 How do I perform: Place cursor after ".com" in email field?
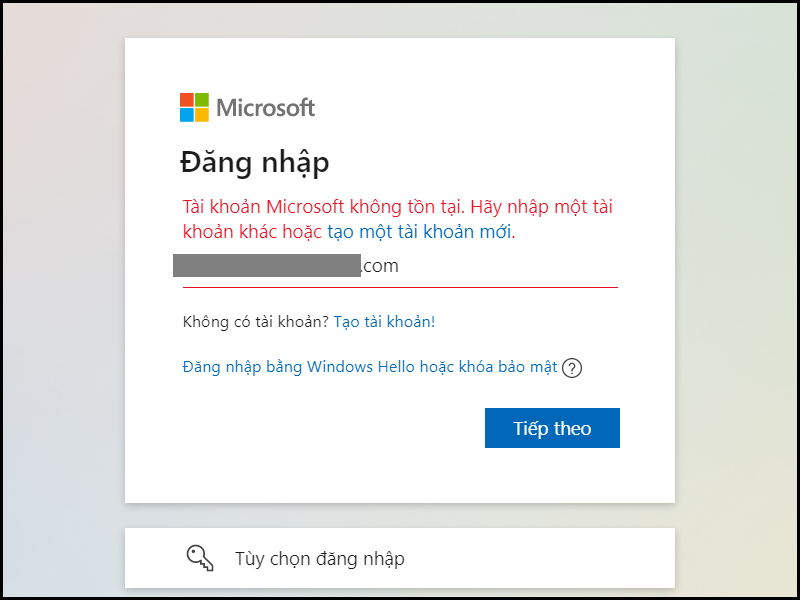click(402, 266)
